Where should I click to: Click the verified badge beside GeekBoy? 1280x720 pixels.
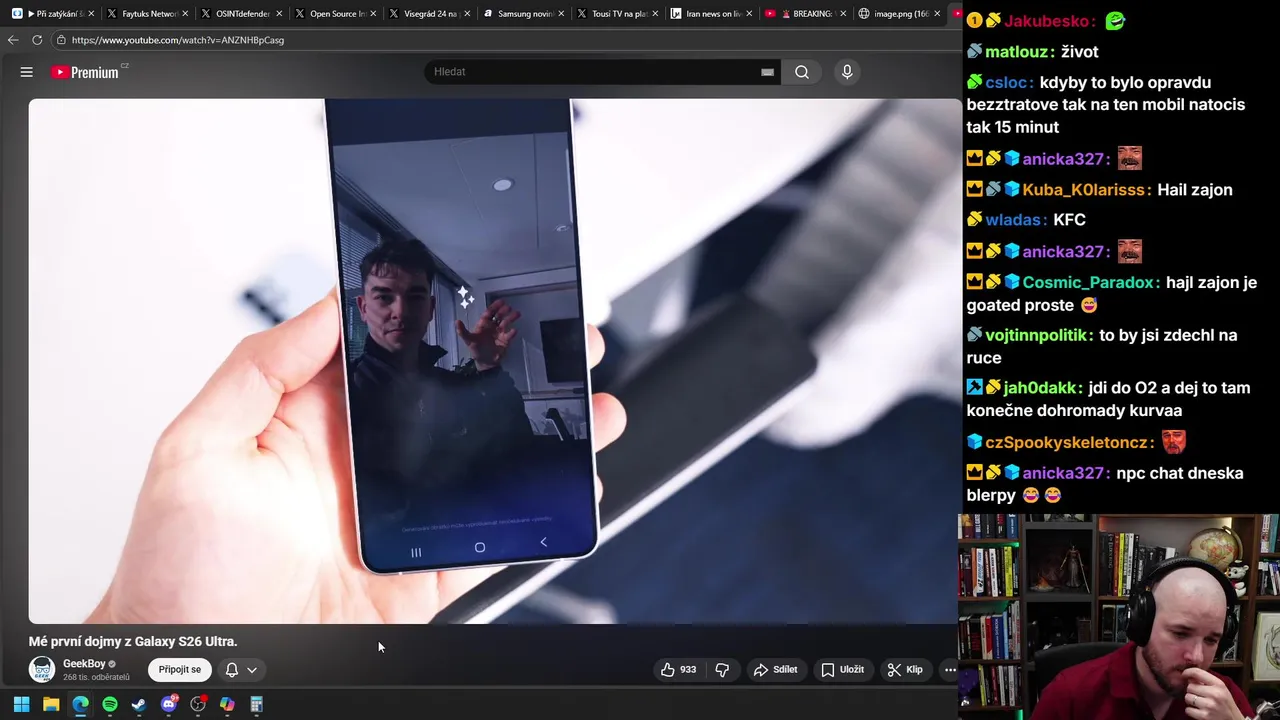(112, 664)
